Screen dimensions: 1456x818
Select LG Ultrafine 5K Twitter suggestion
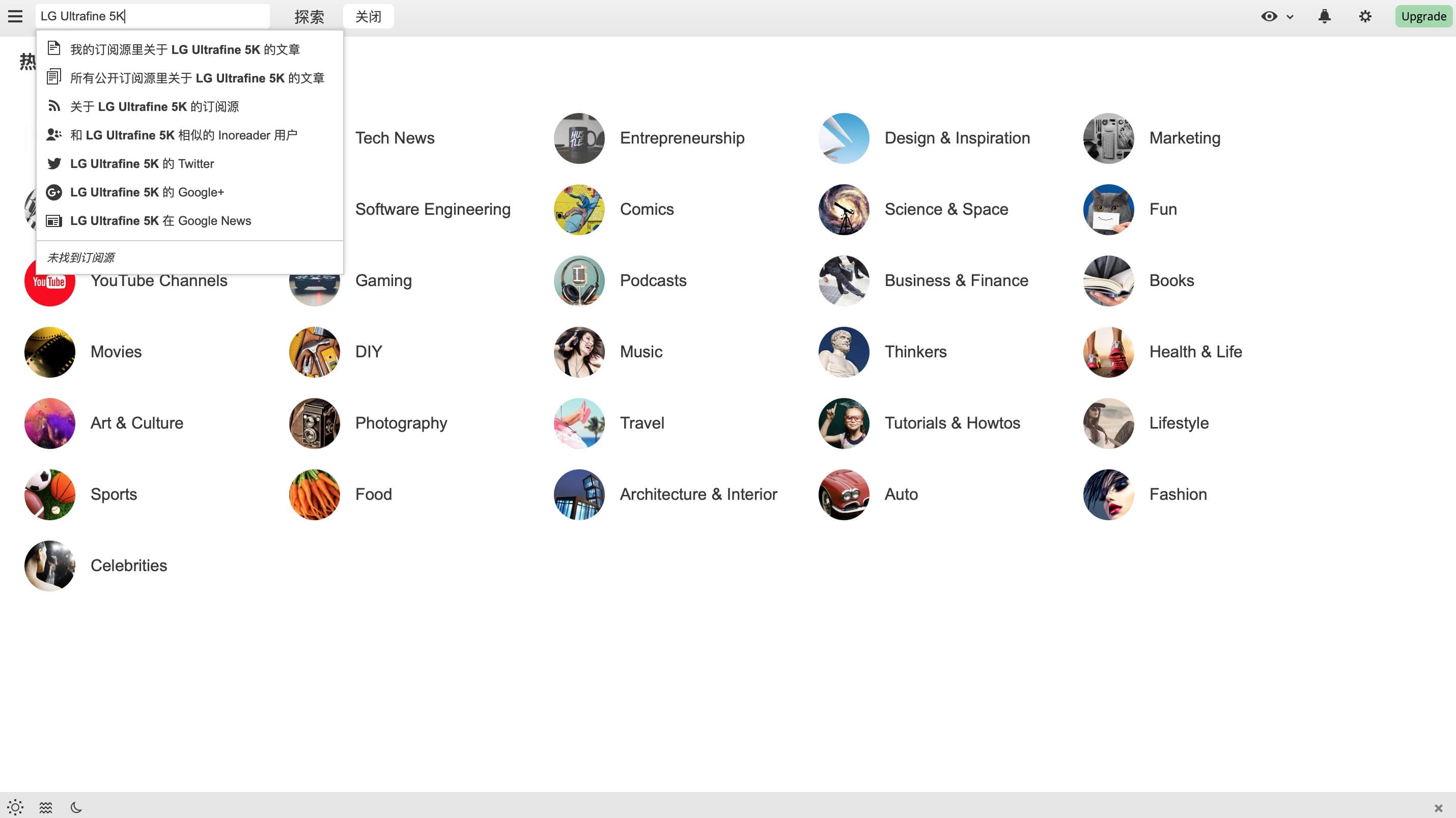(x=189, y=164)
